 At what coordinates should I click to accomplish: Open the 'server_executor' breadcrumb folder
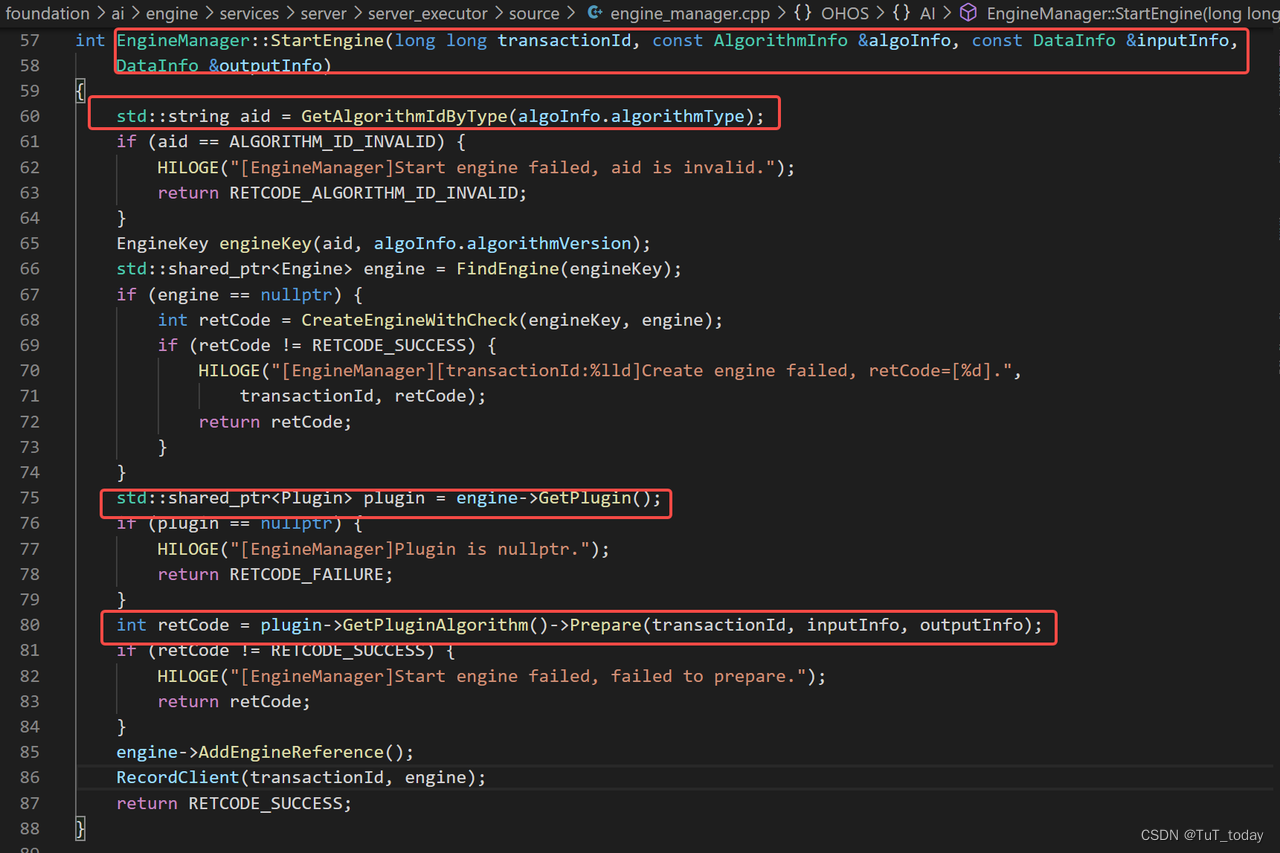(428, 13)
